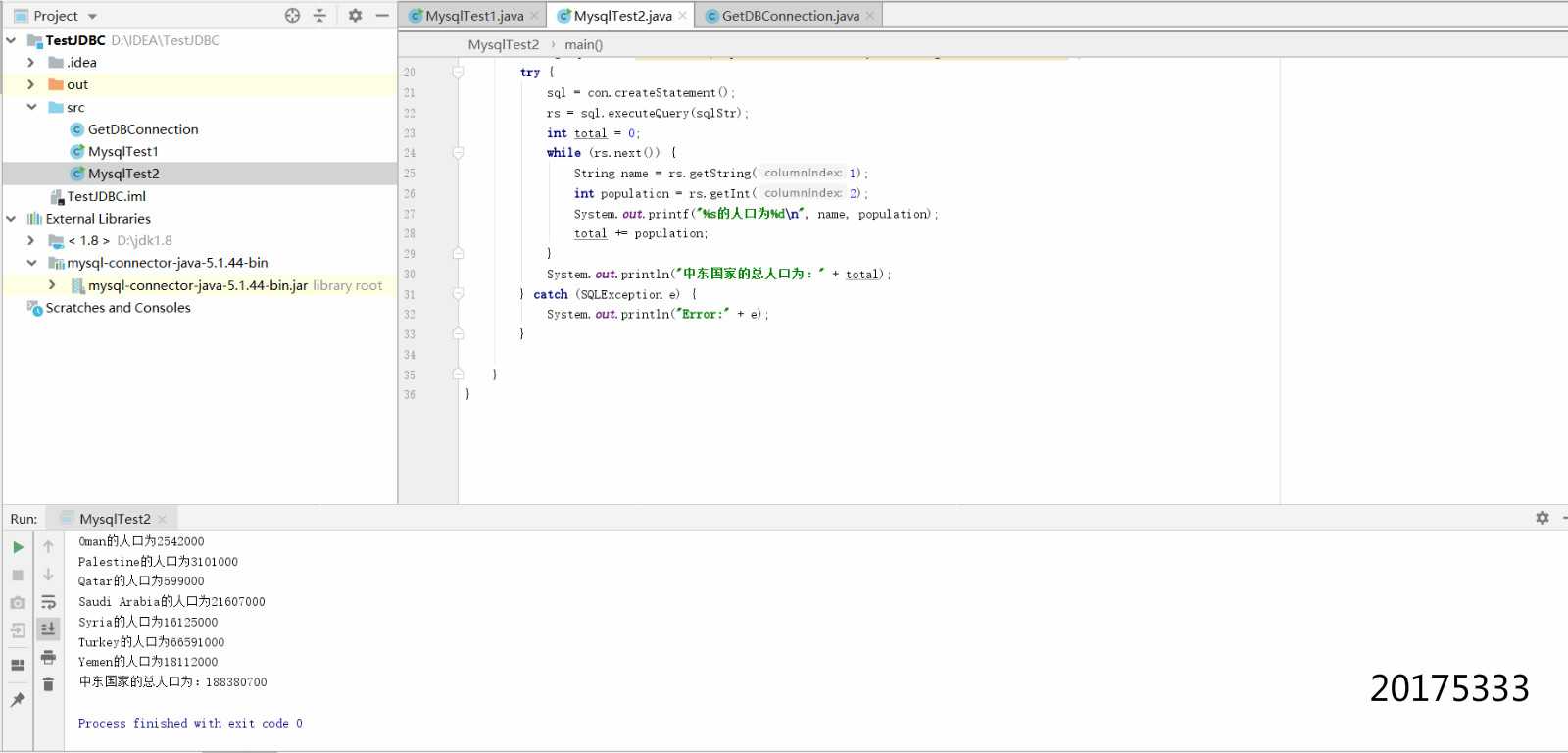Collapse the TestJDBC project root
Screen dimensions: 1568x753
(11, 40)
